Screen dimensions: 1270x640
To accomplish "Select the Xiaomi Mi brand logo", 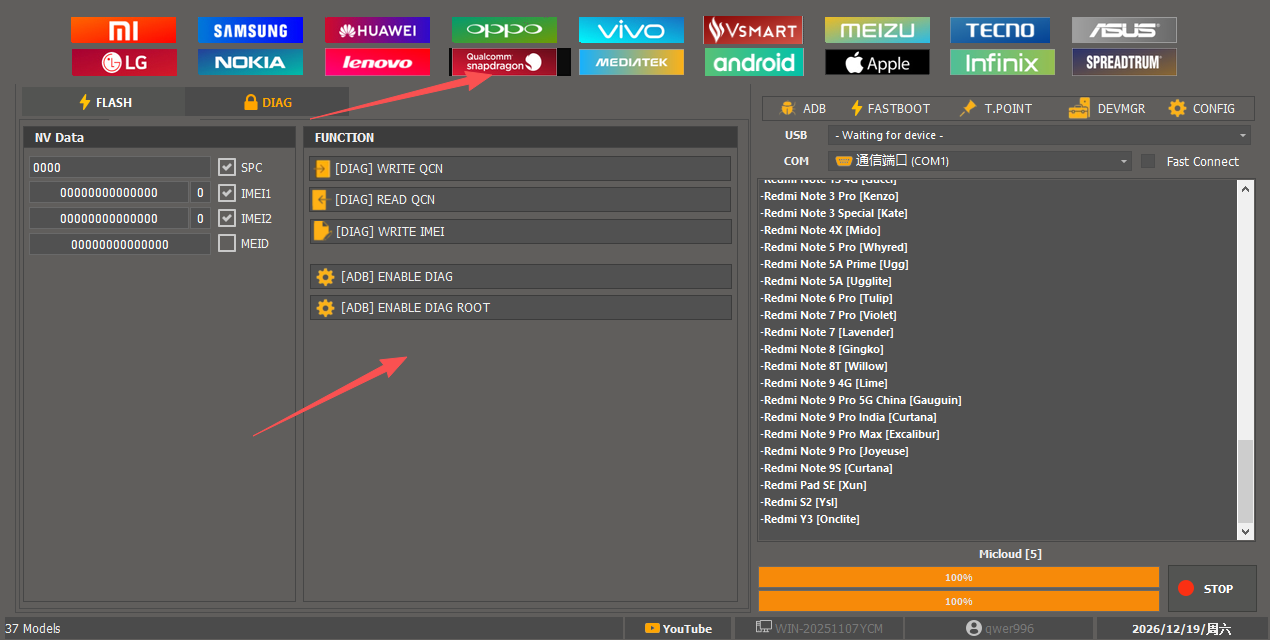I will [124, 30].
